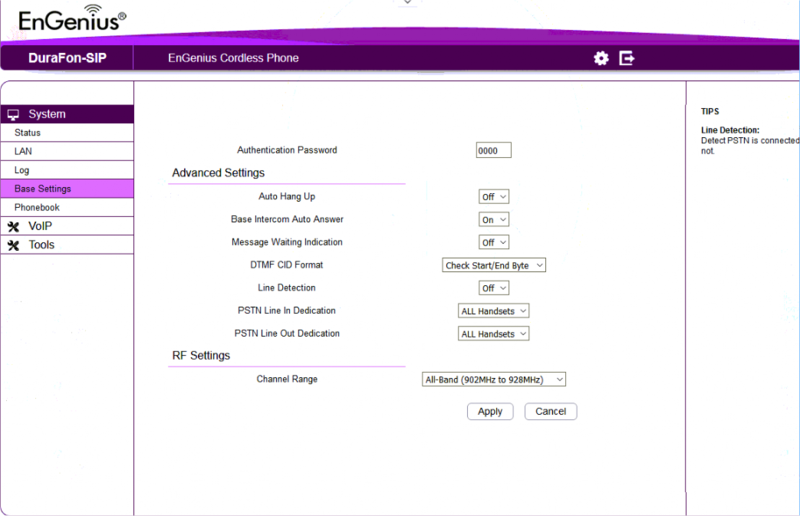
Task: Go to the LAN menu item
Action: pos(23,151)
